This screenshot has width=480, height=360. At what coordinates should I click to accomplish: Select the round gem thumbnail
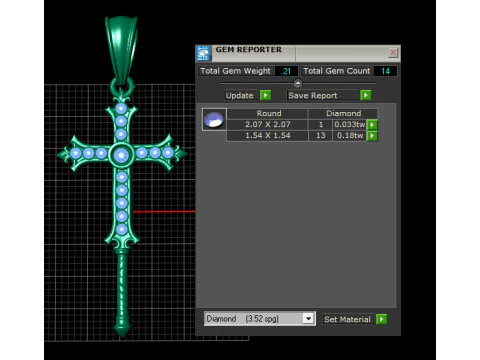(x=214, y=119)
